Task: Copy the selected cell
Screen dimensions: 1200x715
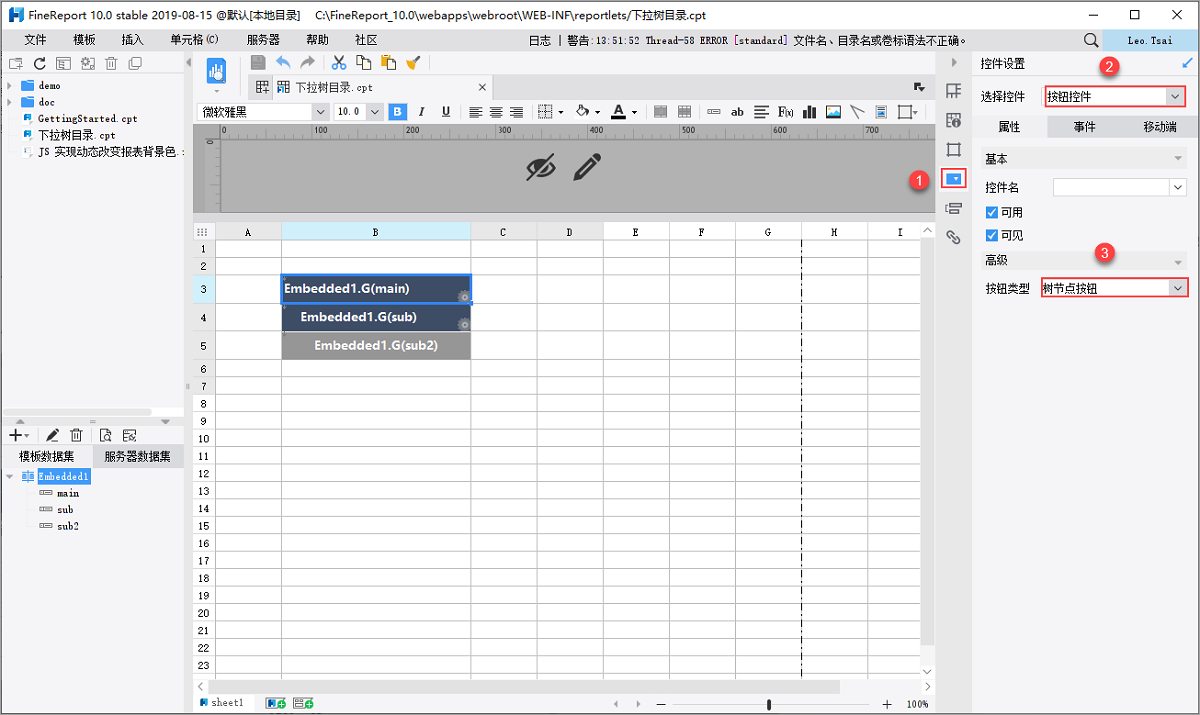Action: click(364, 62)
